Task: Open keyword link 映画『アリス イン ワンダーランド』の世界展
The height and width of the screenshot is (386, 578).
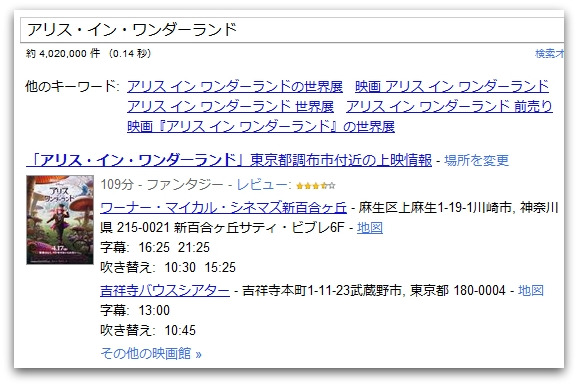Action: tap(261, 126)
